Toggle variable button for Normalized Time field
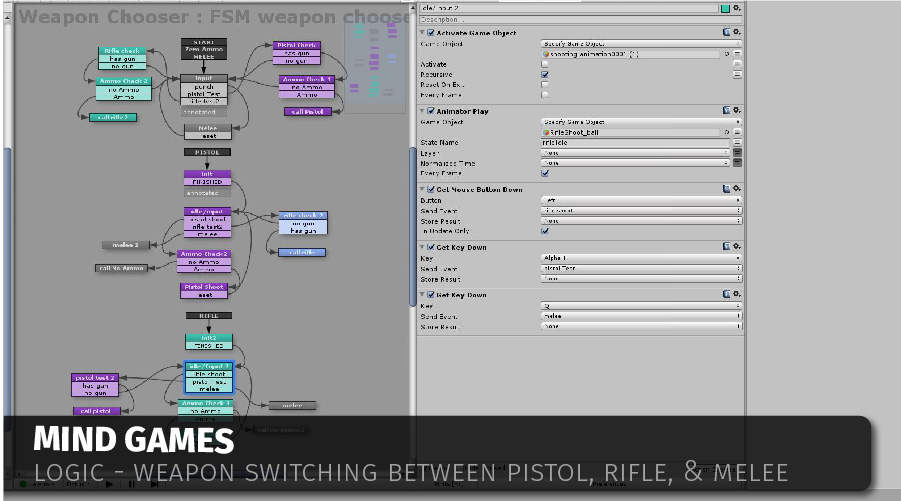 click(x=737, y=163)
